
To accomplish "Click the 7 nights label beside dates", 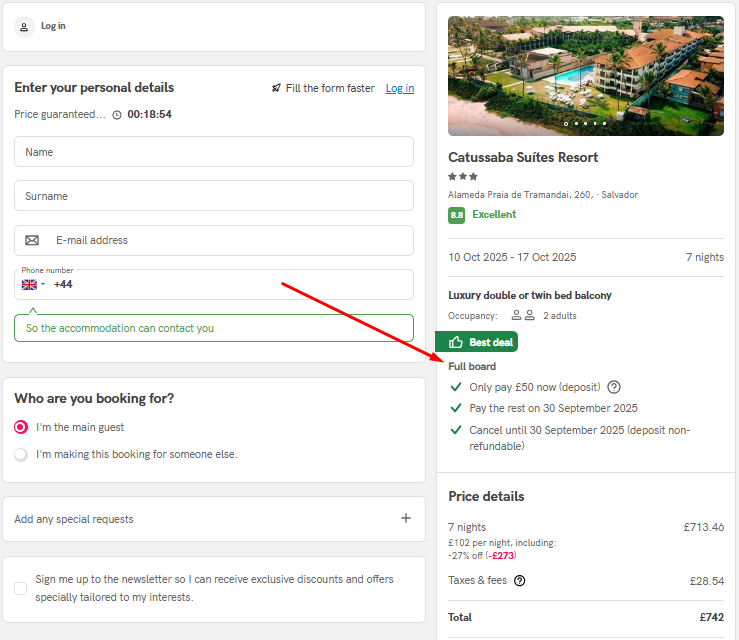I will click(x=705, y=257).
